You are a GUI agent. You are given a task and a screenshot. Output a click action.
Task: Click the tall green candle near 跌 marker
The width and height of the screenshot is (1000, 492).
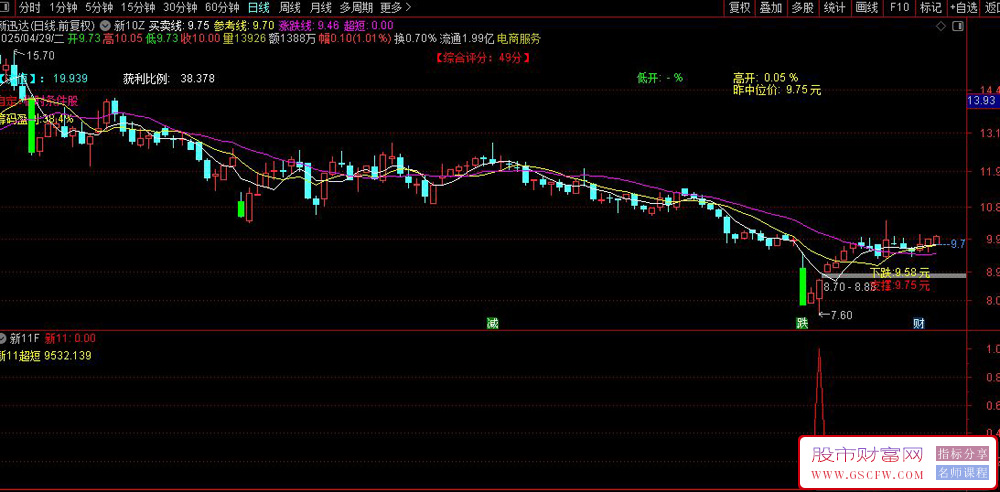click(803, 287)
